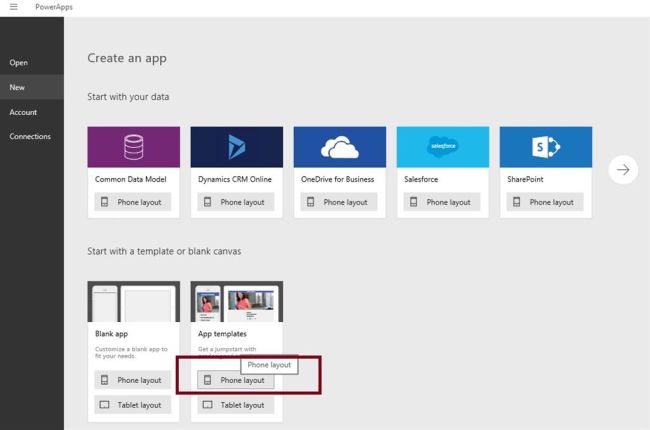Viewport: 650px width, 430px height.
Task: Open App templates in Tablet layout
Action: [x=235, y=405]
